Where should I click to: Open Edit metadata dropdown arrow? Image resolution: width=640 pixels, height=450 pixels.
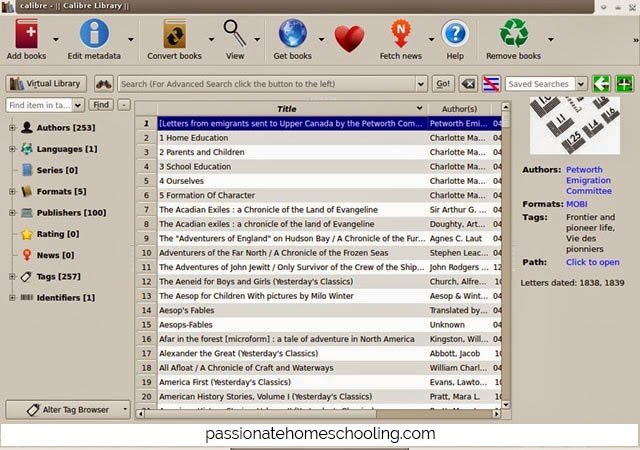click(x=131, y=40)
